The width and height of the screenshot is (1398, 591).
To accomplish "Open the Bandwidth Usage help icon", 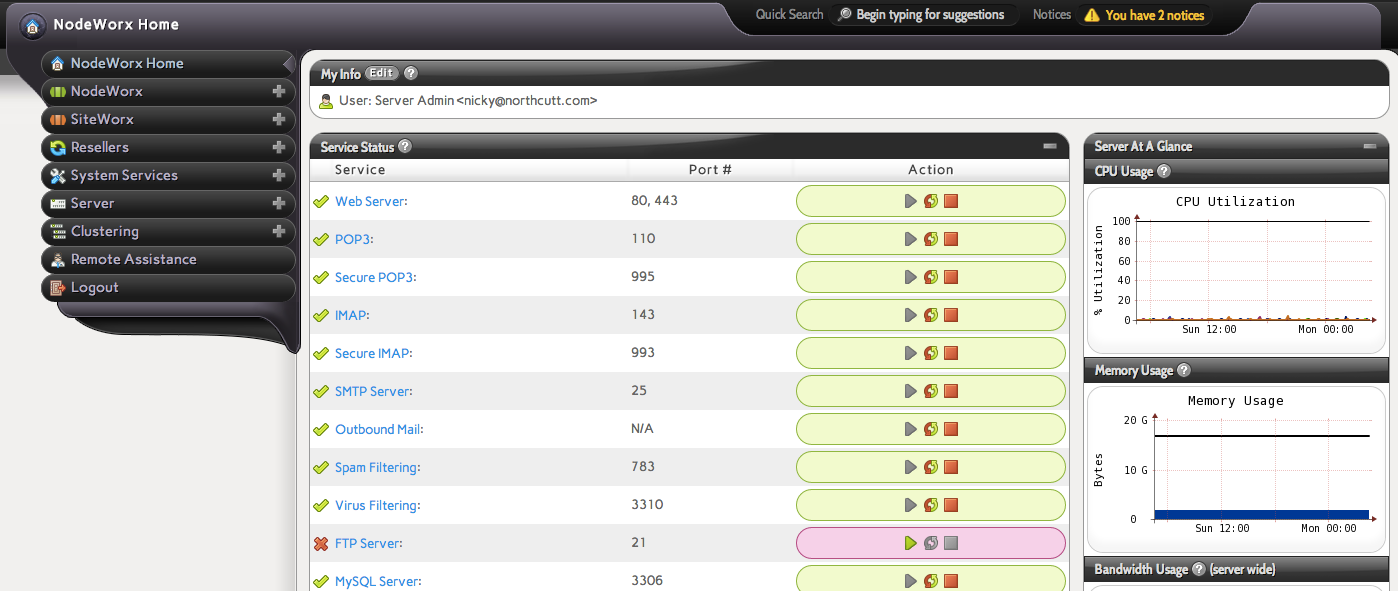I will 1198,569.
